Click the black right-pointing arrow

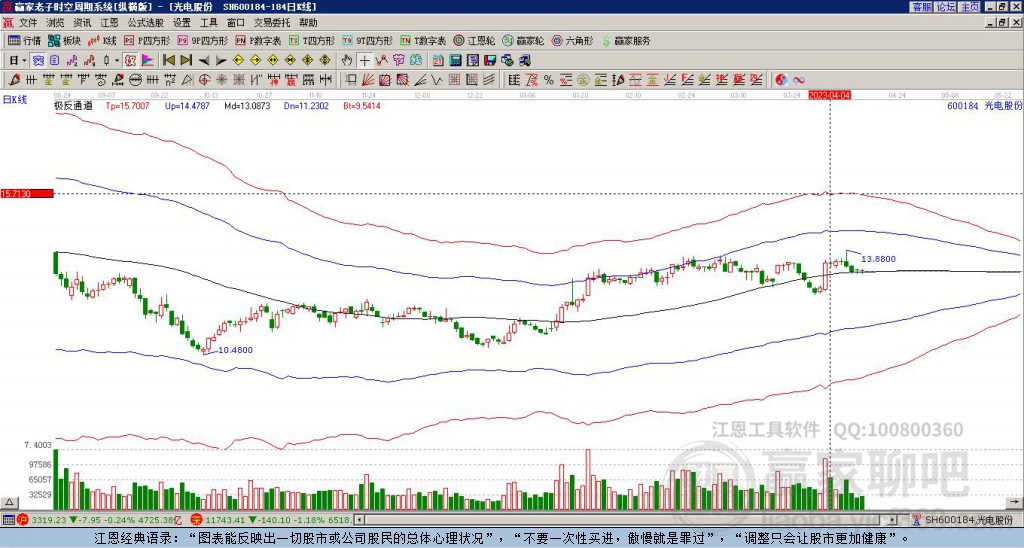pos(221,61)
